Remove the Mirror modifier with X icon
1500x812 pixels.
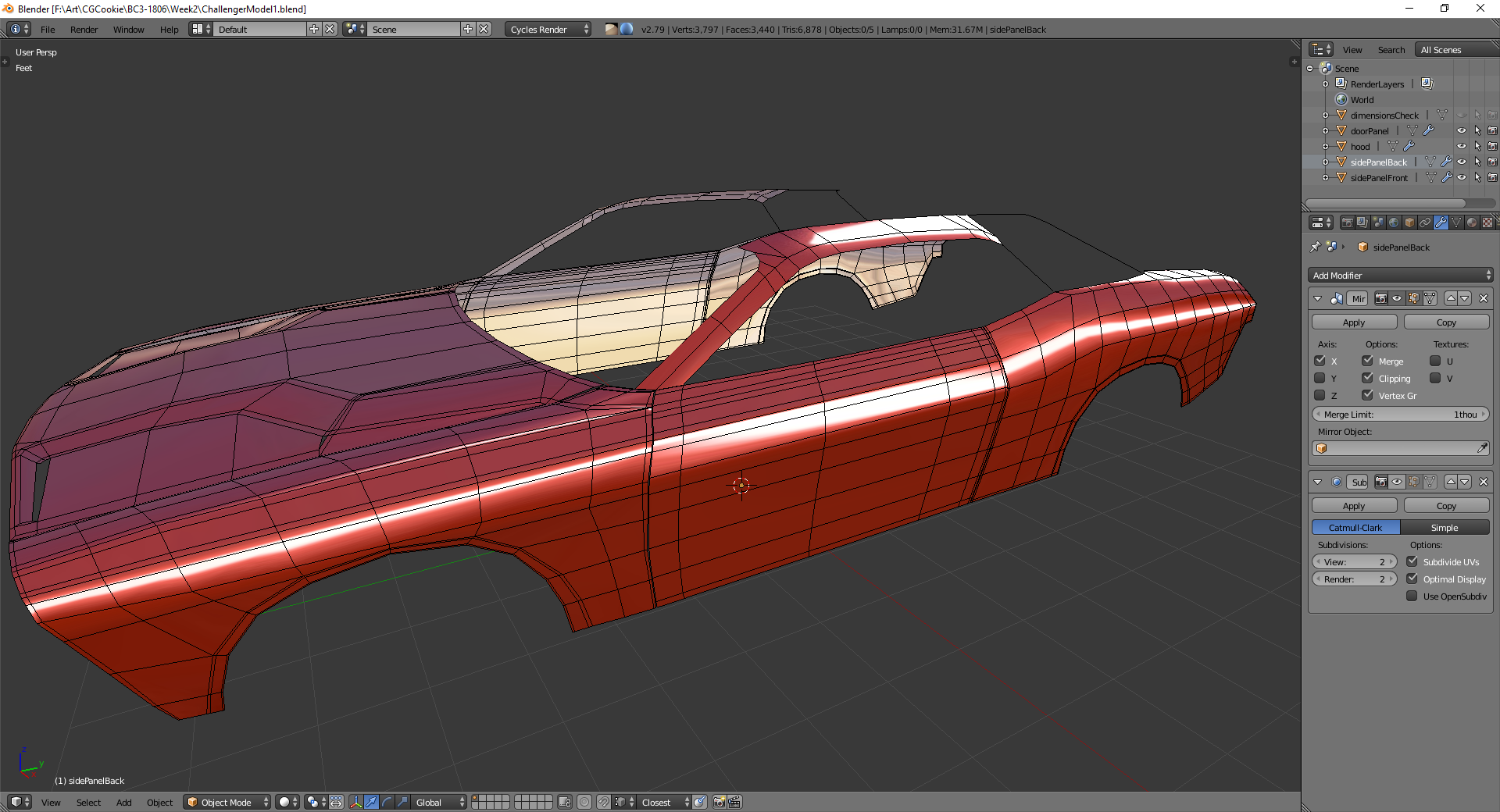pyautogui.click(x=1483, y=298)
